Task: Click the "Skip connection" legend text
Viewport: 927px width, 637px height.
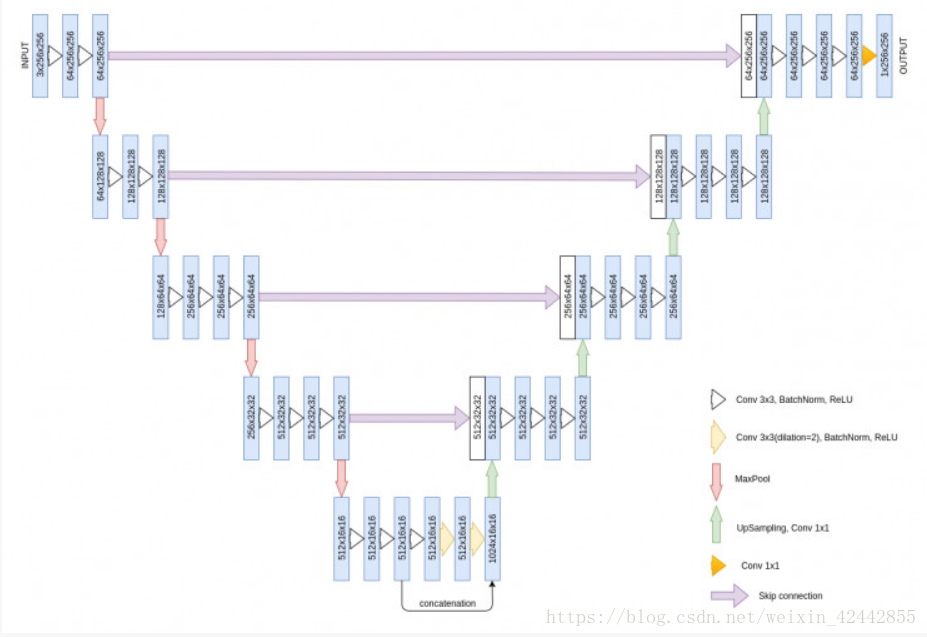Action: 790,596
